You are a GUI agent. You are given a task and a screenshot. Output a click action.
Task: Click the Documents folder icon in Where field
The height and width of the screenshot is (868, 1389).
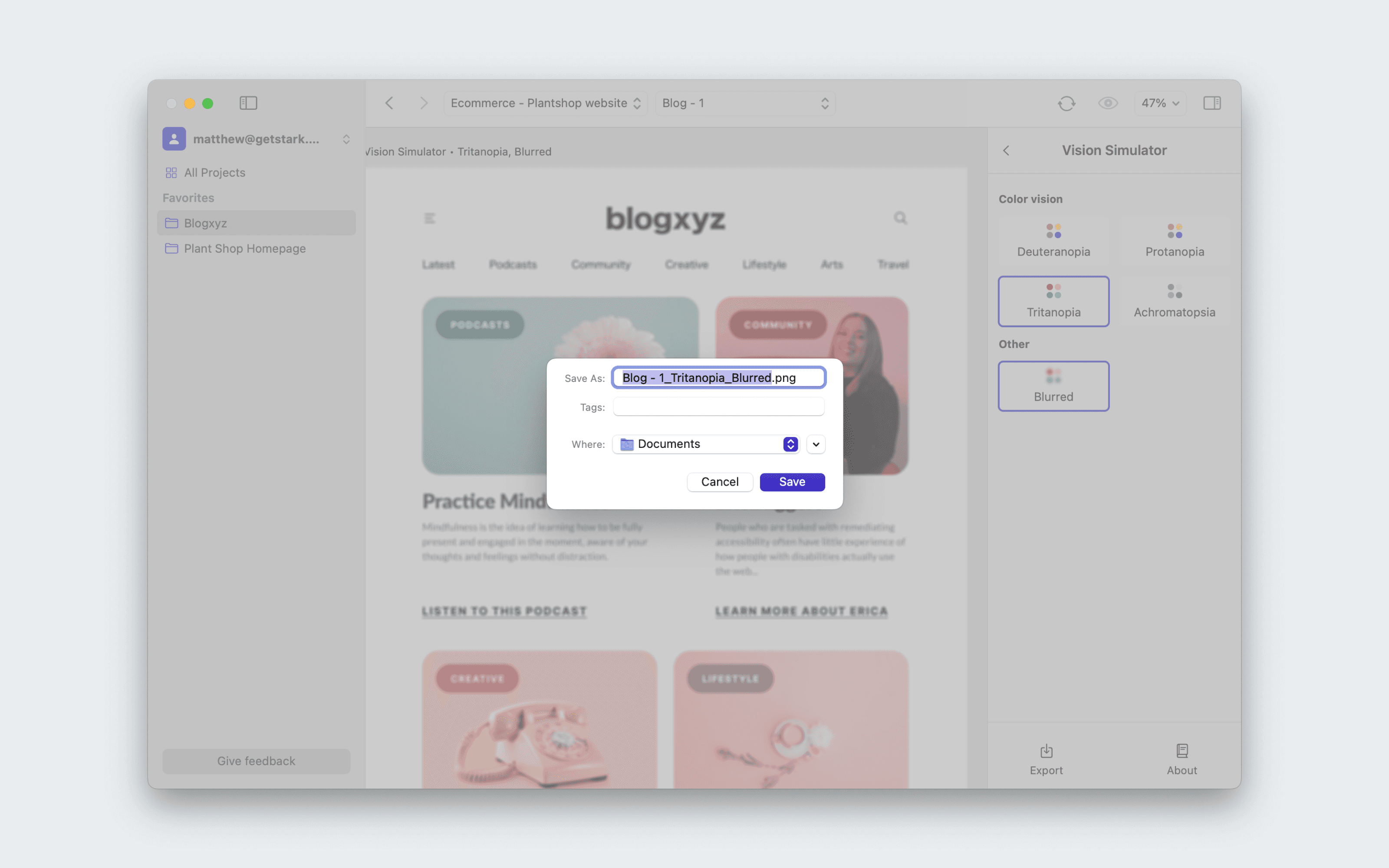click(x=627, y=444)
